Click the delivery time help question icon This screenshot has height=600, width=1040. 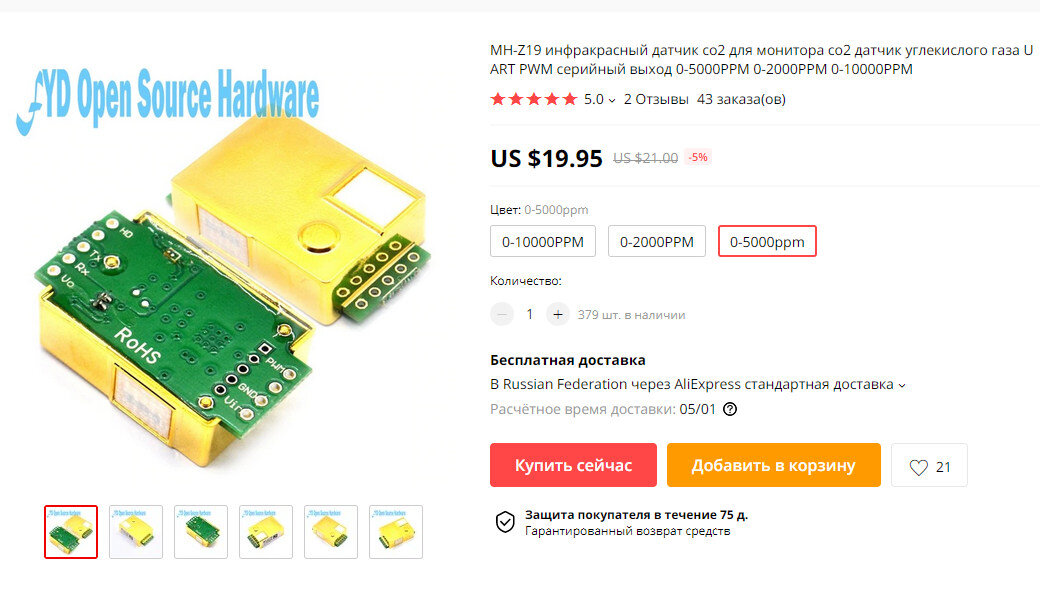(730, 409)
